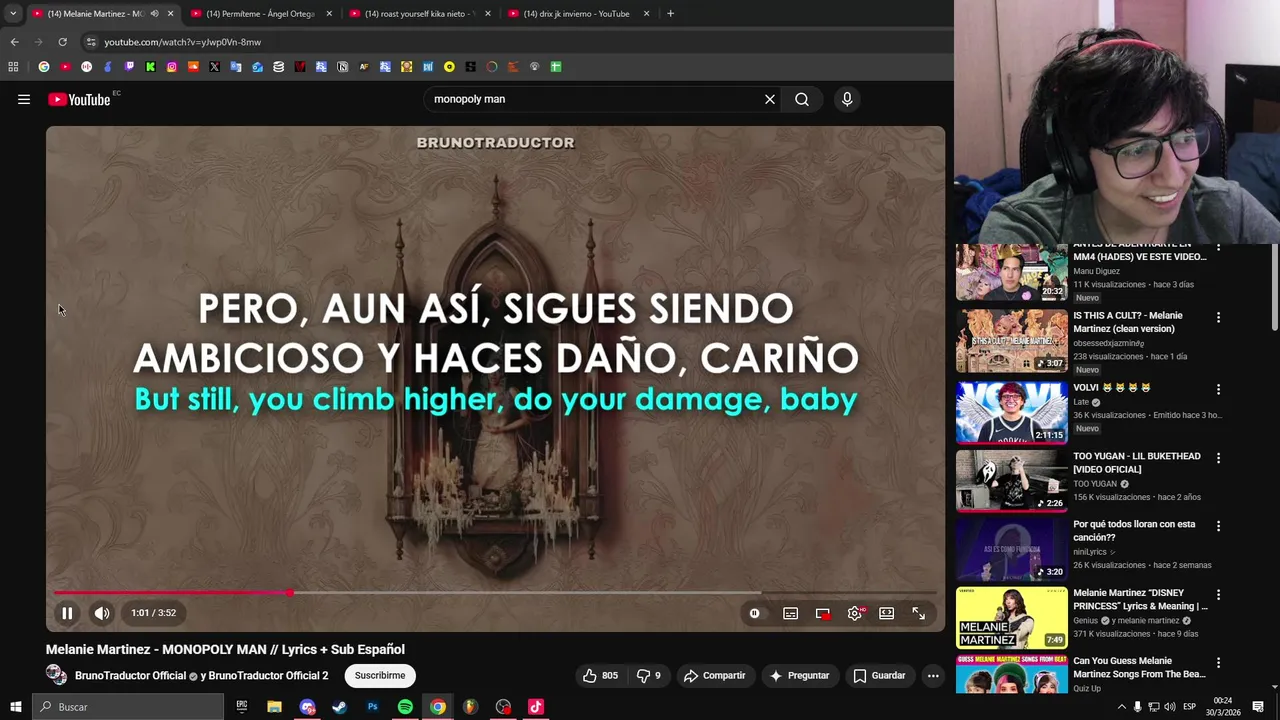This screenshot has width=1280, height=720.
Task: Open Epic Games from the taskbar
Action: tap(241, 707)
